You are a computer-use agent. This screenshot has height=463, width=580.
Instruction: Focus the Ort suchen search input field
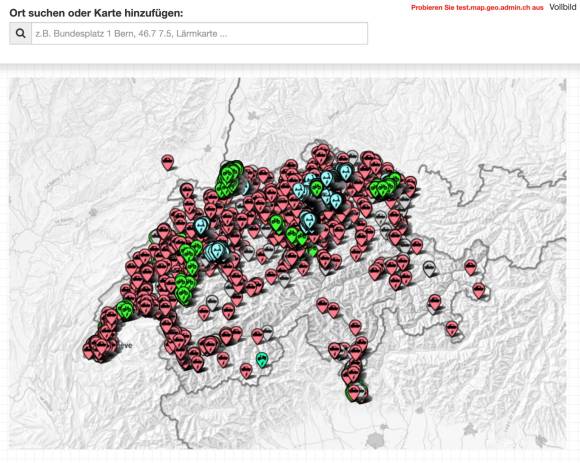199,33
